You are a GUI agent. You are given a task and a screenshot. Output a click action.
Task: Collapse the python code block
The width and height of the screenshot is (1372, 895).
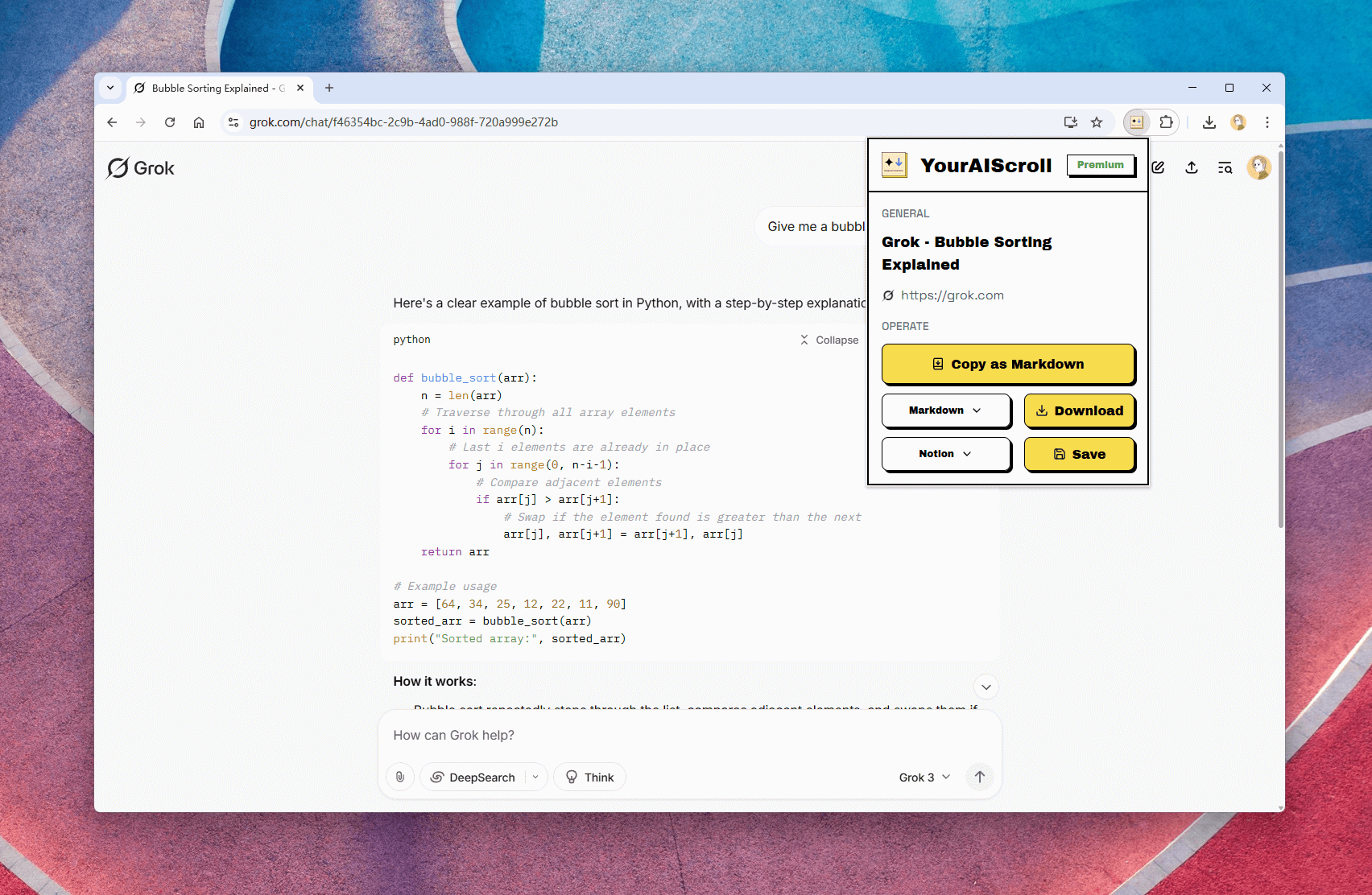pos(829,340)
